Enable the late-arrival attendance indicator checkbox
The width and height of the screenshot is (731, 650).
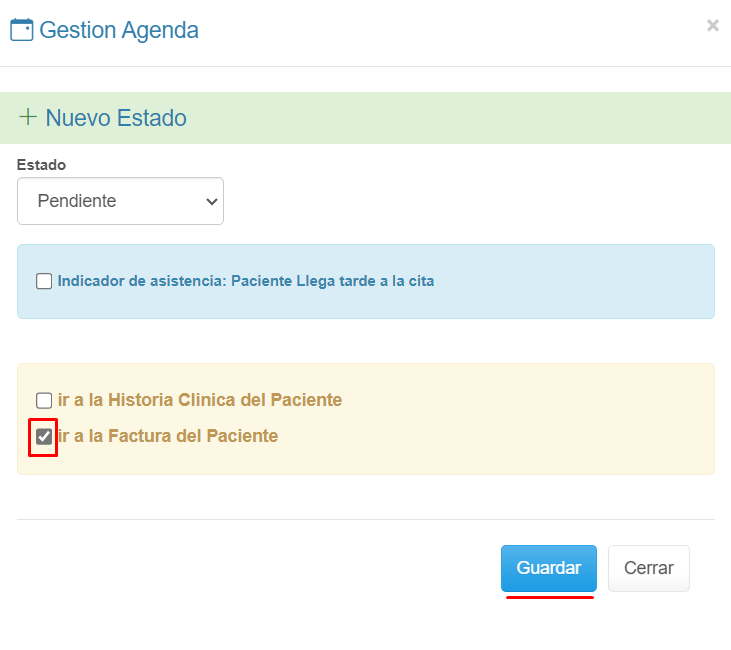[x=44, y=281]
